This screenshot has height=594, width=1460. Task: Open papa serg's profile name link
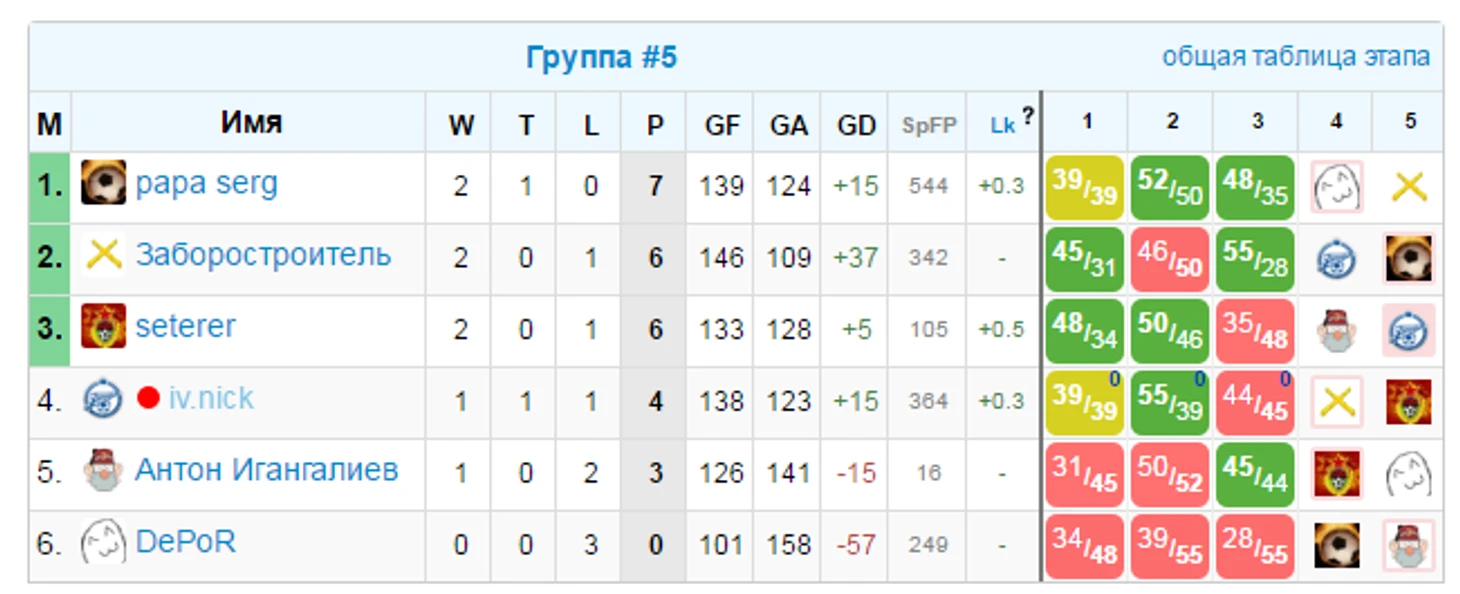click(x=206, y=184)
